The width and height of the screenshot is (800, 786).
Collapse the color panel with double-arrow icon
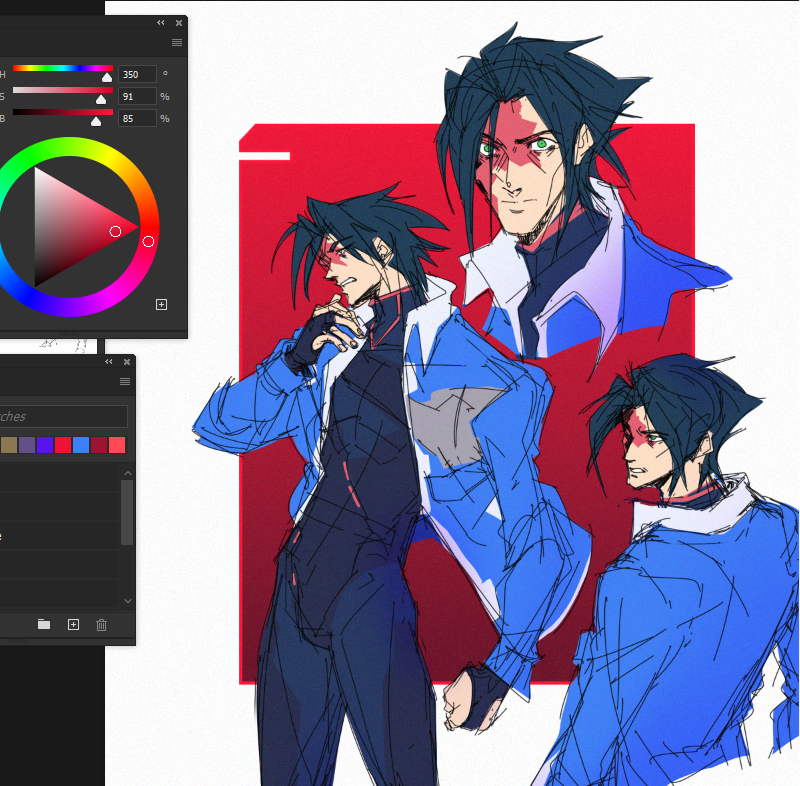pos(161,22)
